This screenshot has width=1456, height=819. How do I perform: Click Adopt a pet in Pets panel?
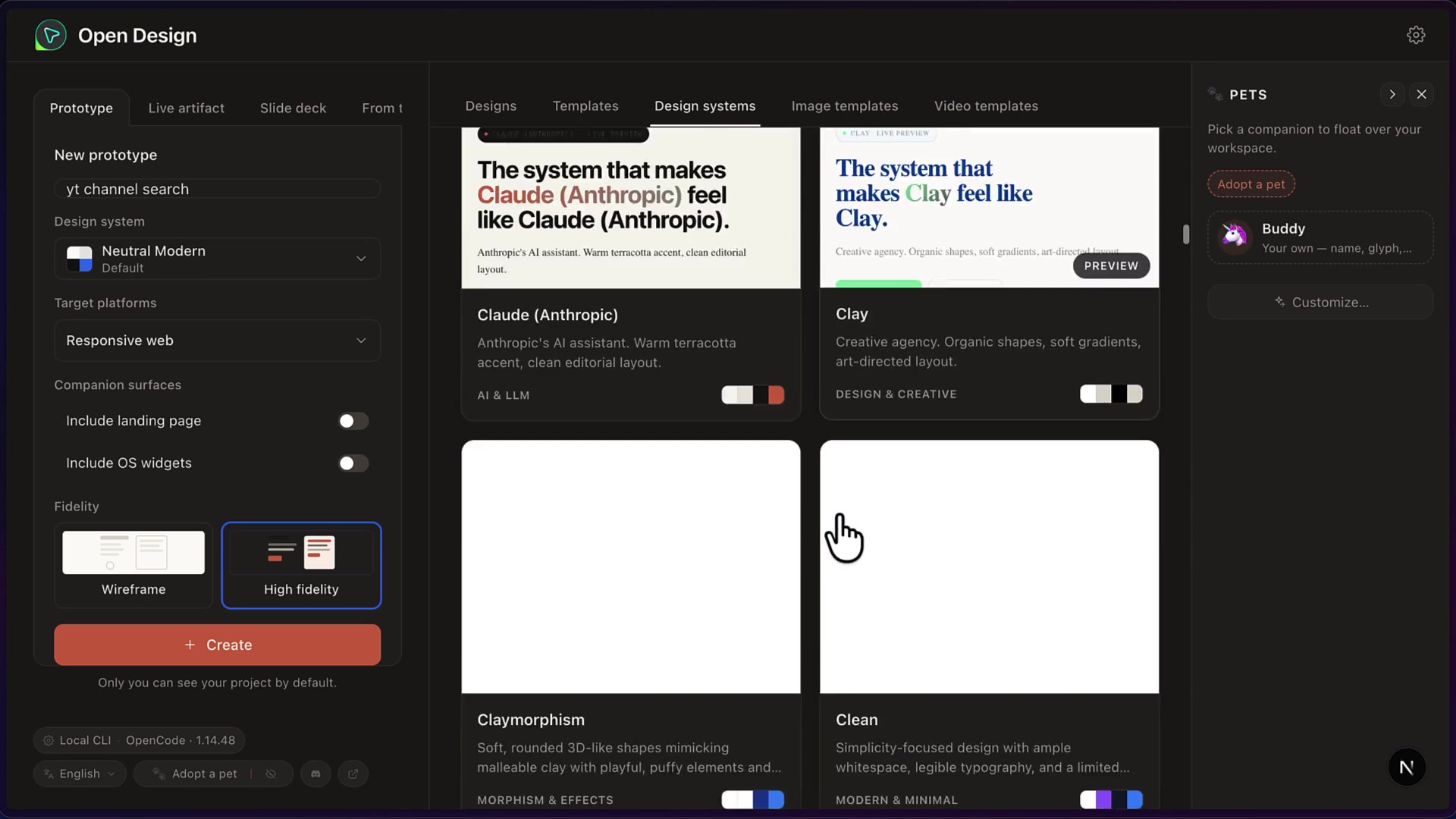[1251, 184]
